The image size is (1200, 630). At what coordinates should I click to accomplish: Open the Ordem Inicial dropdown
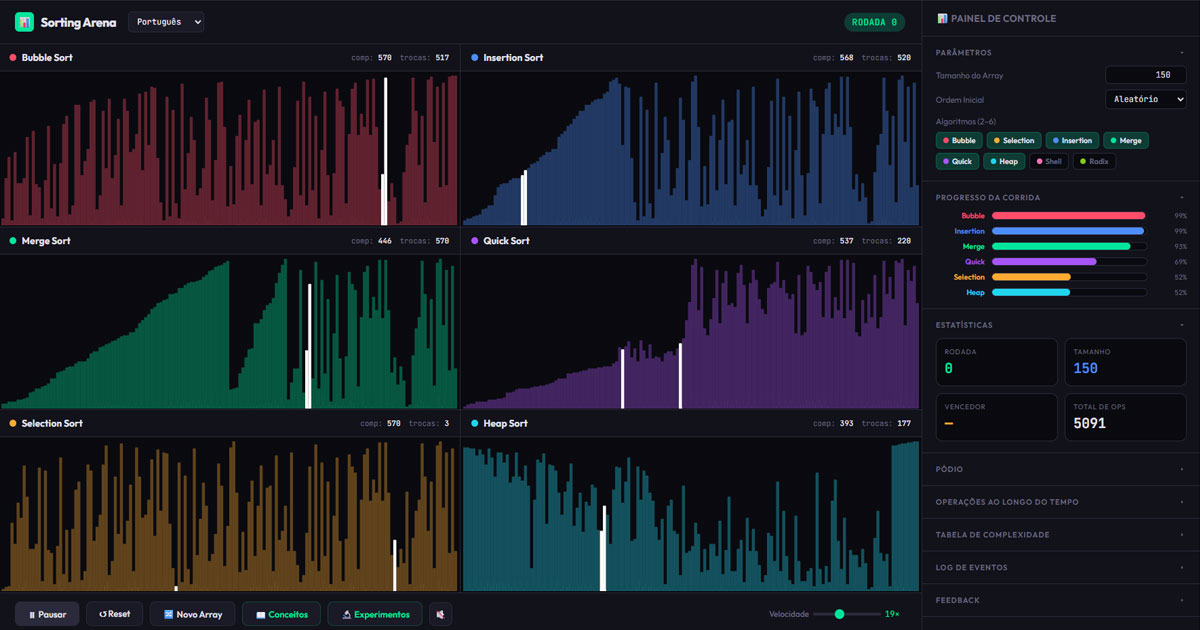pyautogui.click(x=1146, y=98)
